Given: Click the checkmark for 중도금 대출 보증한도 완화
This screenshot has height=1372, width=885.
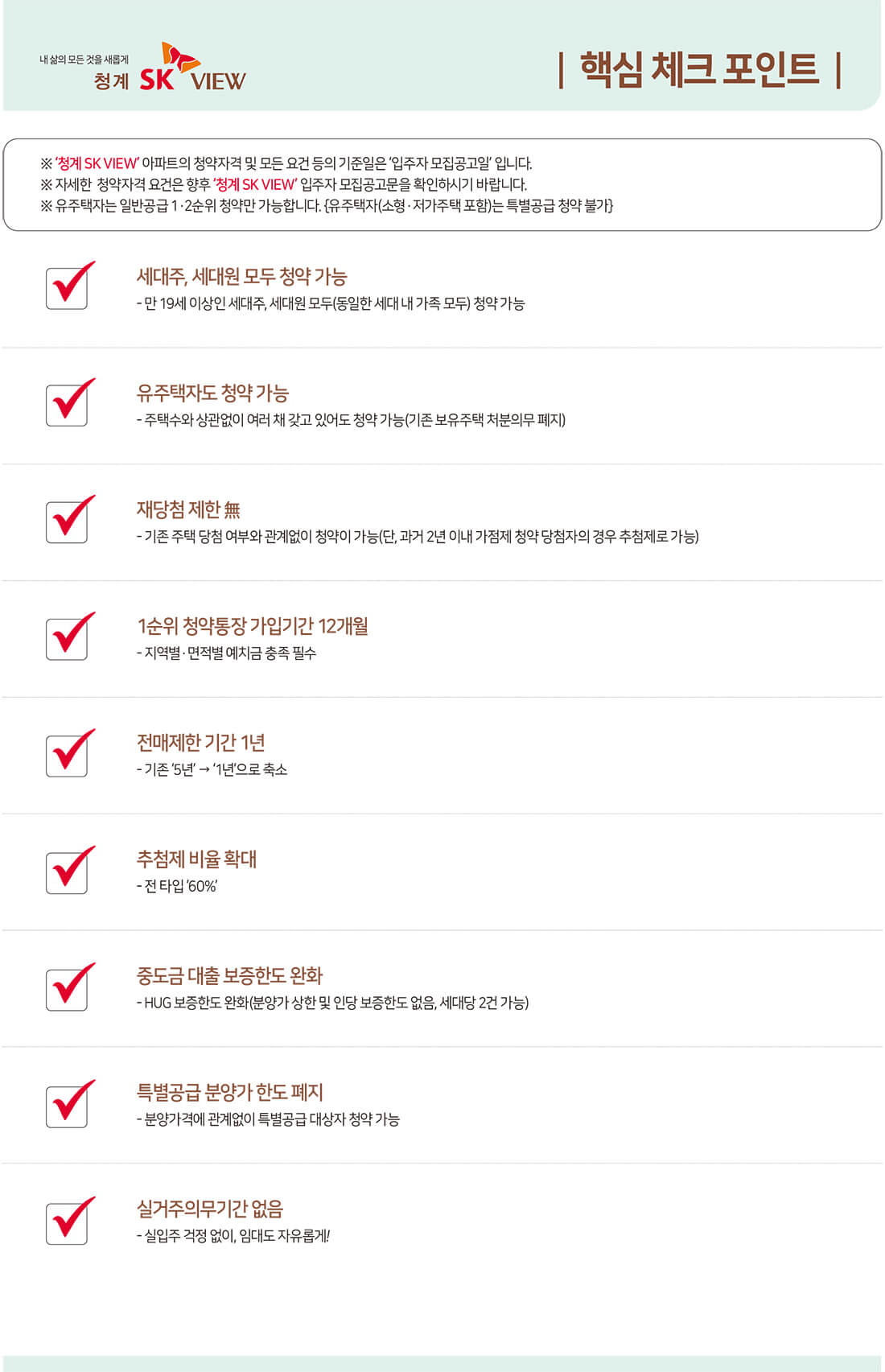Looking at the screenshot, I should 70,986.
